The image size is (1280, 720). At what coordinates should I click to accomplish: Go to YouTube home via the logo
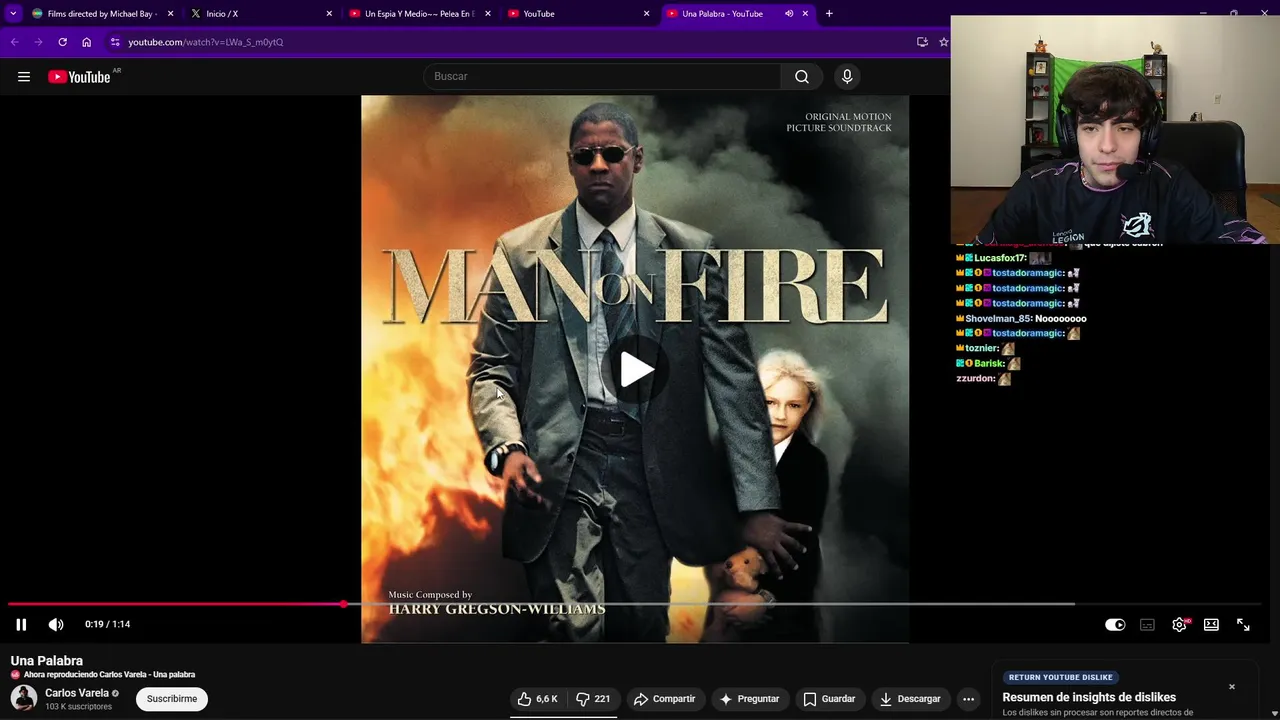79,77
